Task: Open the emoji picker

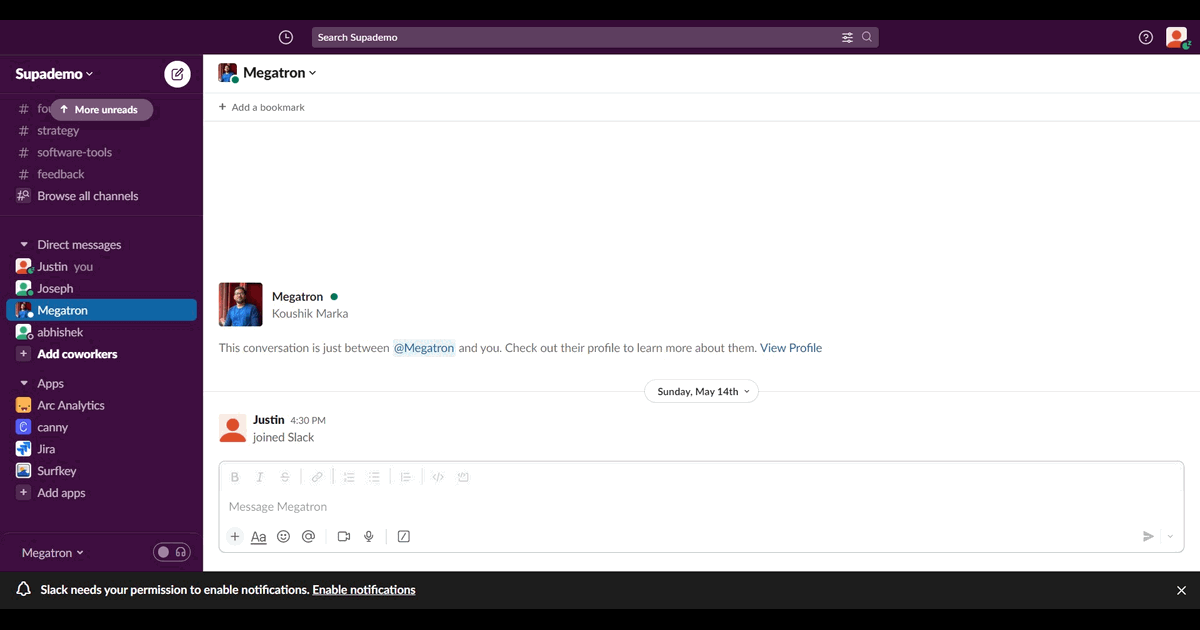Action: coord(283,537)
